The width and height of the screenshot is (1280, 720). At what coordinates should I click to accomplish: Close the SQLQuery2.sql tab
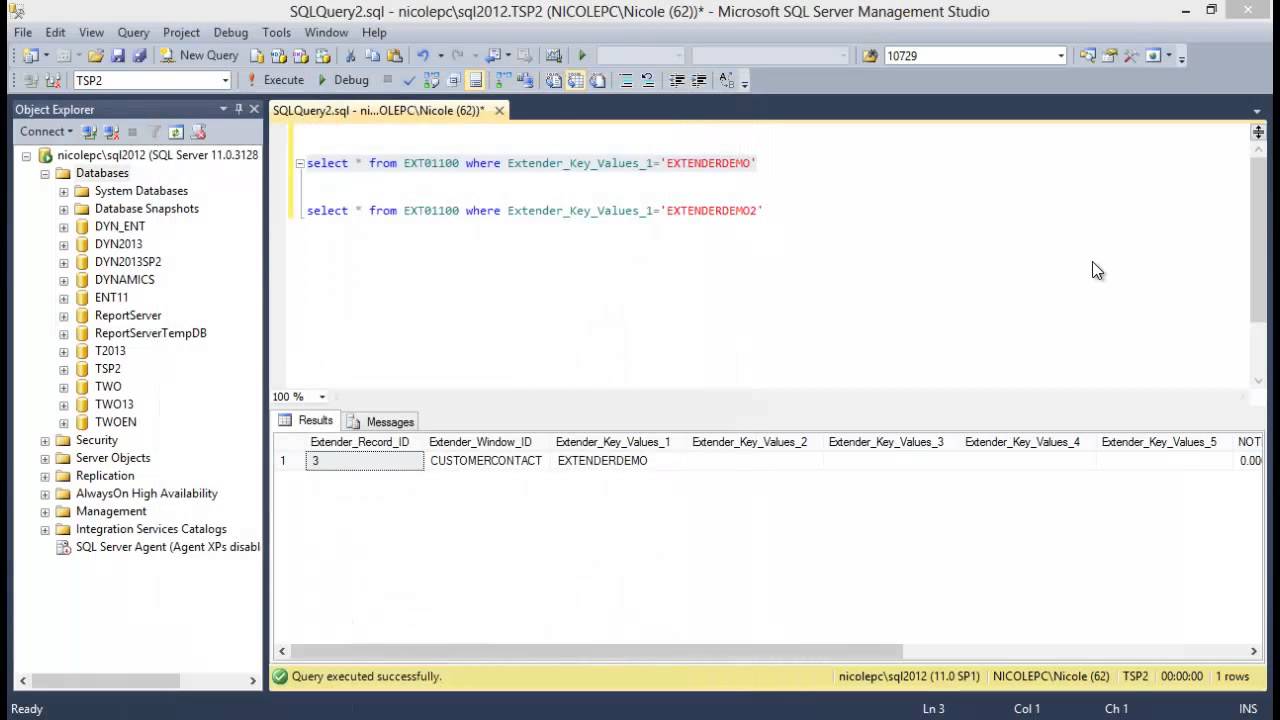(499, 110)
